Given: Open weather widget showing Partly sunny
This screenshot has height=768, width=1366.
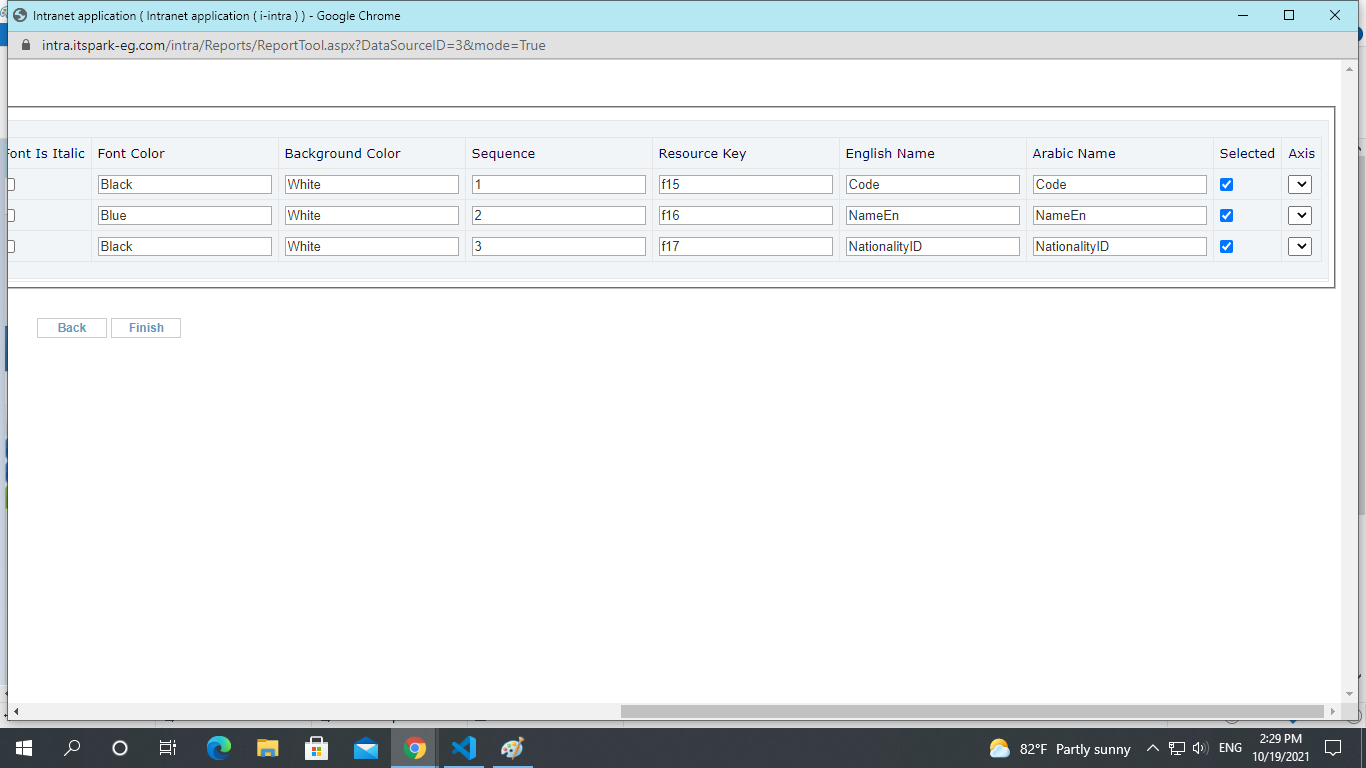Looking at the screenshot, I should (x=1059, y=749).
